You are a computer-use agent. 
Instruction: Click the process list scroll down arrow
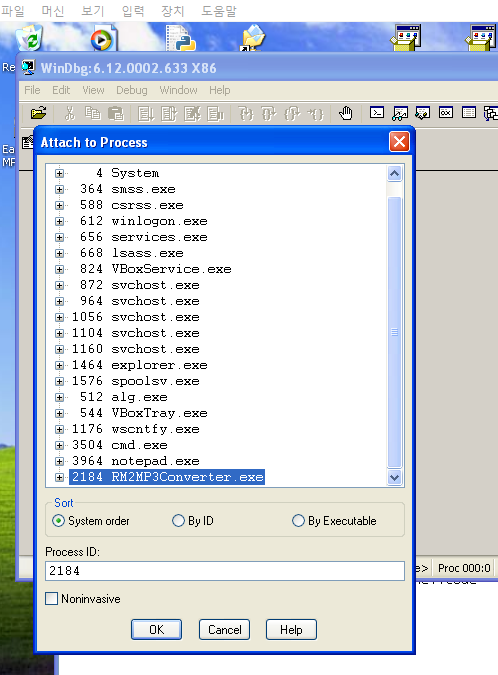pyautogui.click(x=394, y=477)
